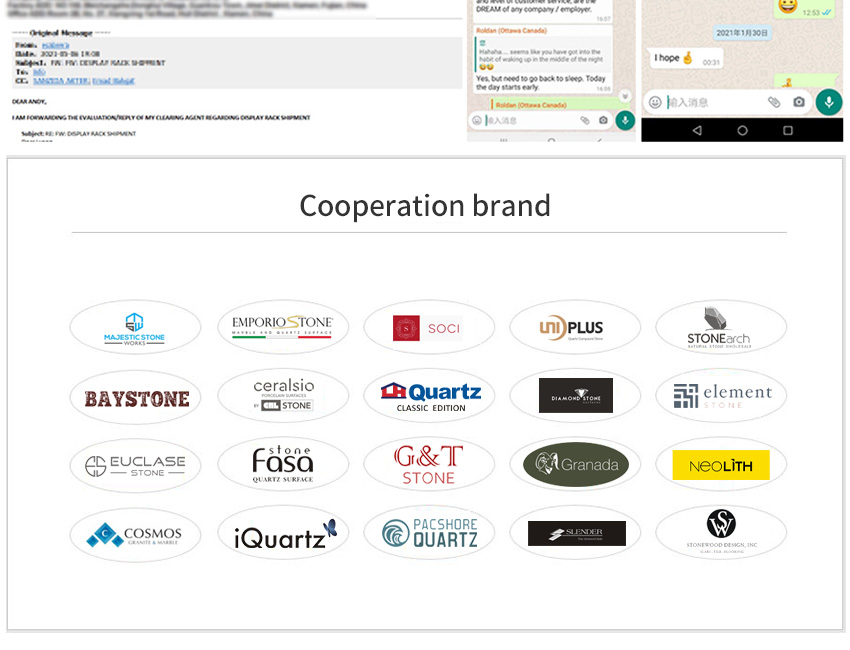Viewport: 850px width, 650px height.
Task: Select the Stonewood Design Inc logo
Action: pos(721,533)
